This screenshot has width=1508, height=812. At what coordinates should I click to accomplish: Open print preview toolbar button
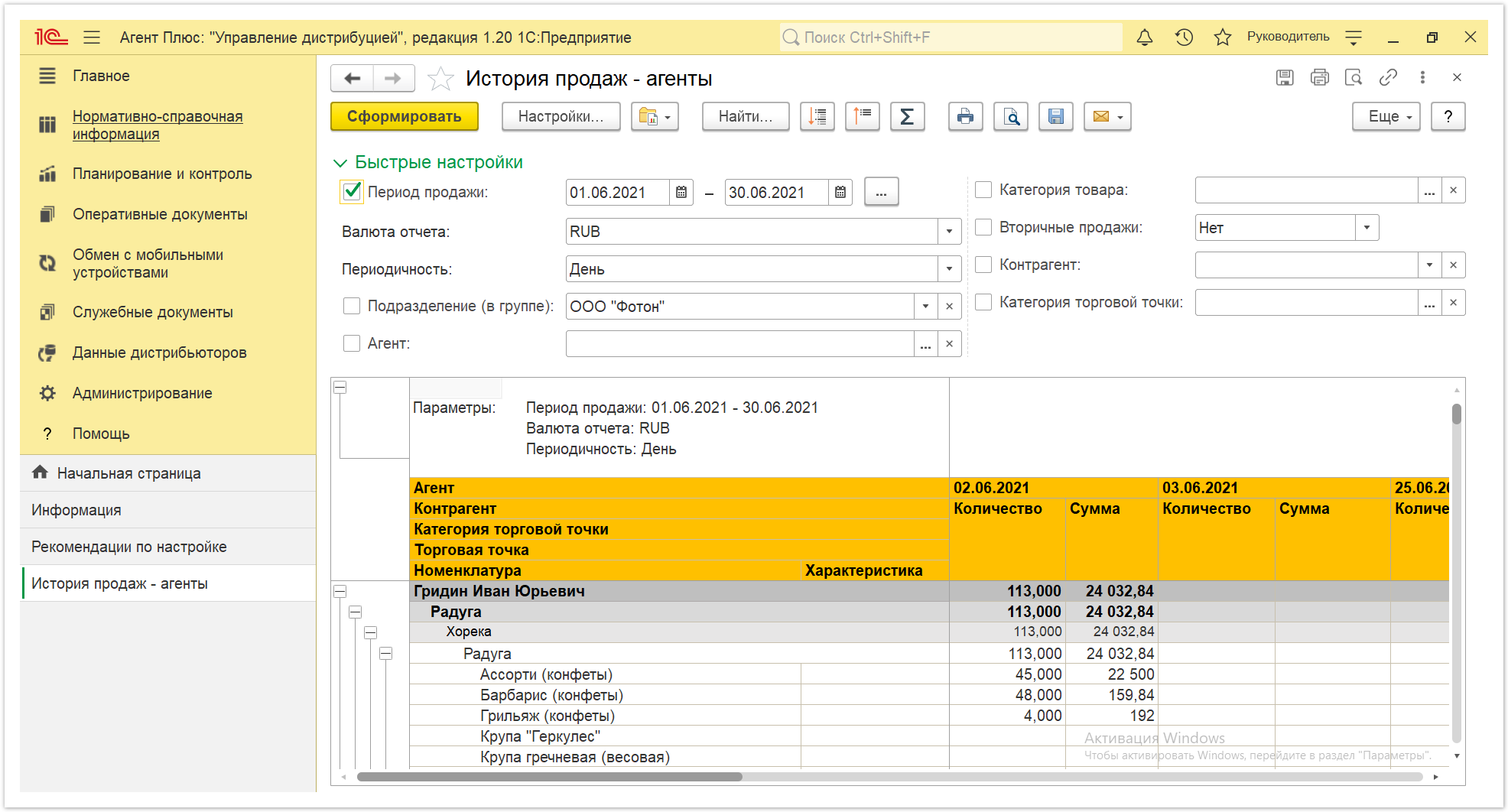tap(1011, 117)
